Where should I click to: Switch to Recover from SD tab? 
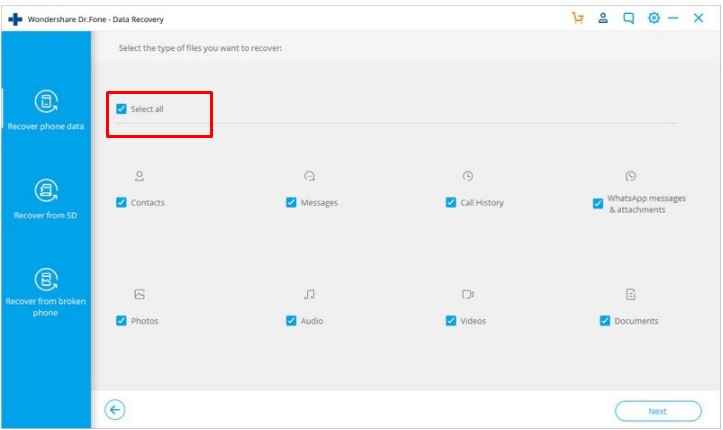(x=46, y=199)
